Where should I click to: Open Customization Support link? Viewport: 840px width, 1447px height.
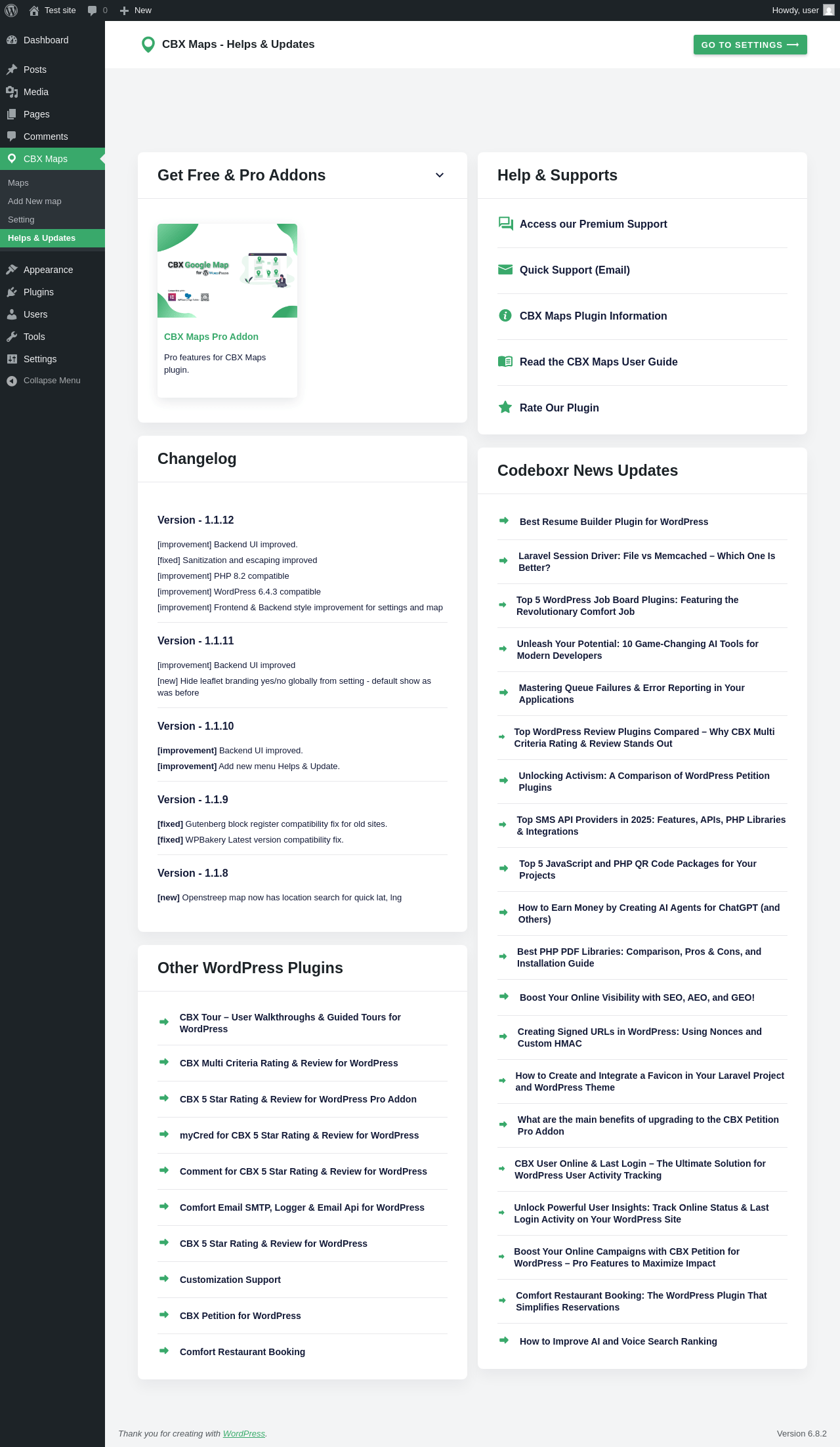pyautogui.click(x=230, y=1280)
